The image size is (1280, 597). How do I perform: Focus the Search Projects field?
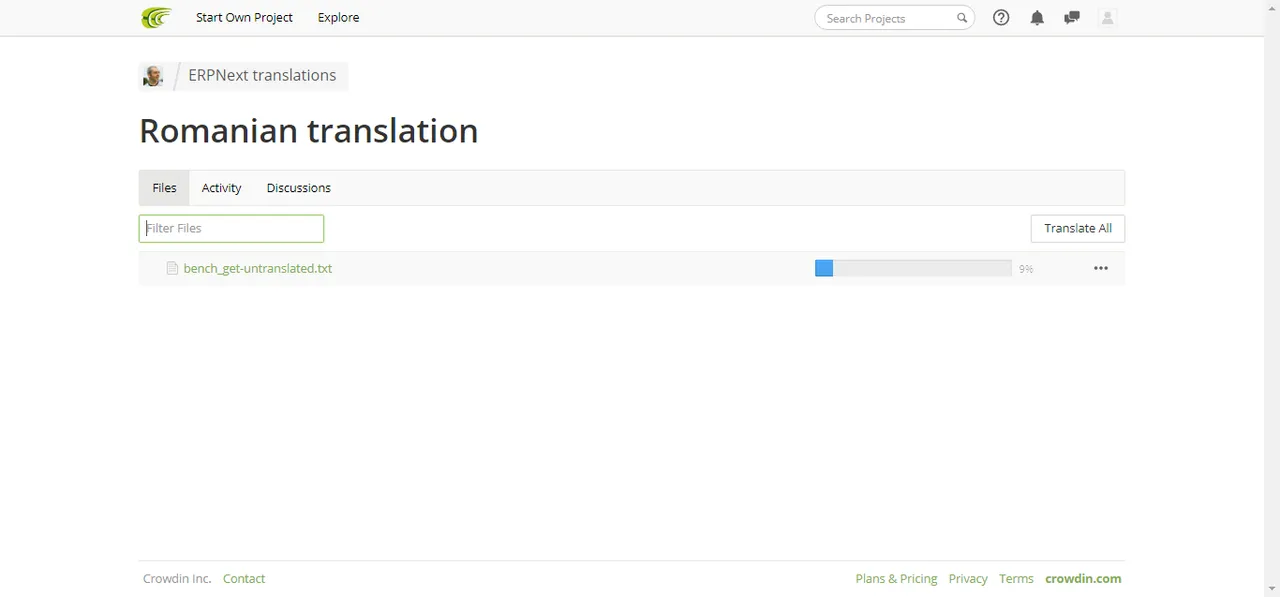(x=894, y=18)
